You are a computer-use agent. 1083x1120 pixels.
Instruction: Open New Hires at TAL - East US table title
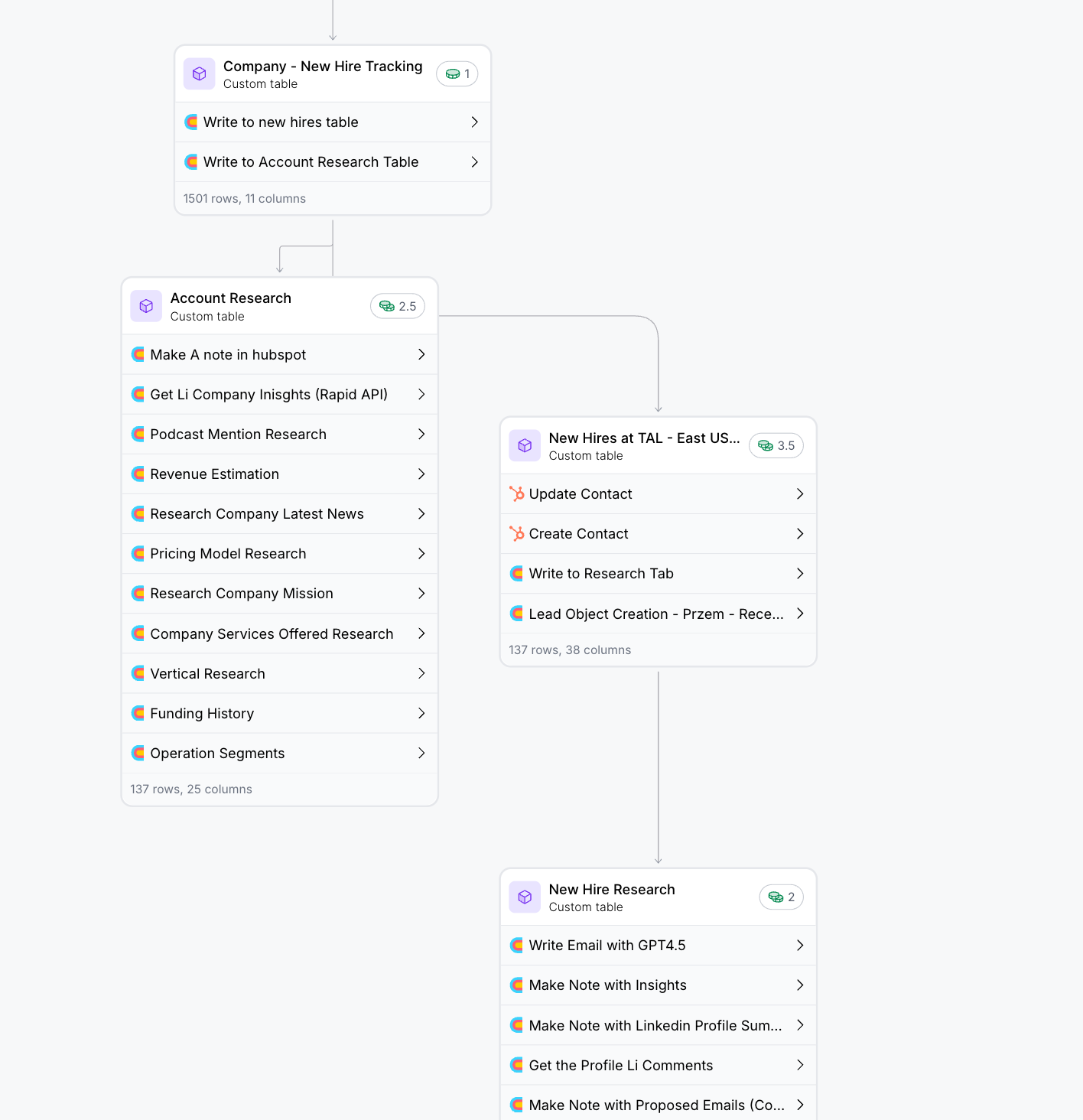click(645, 438)
